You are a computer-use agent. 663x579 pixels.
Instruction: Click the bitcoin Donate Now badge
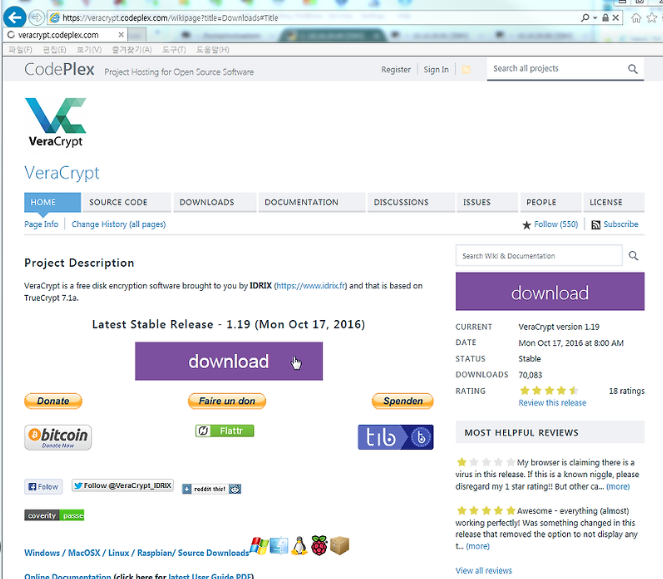click(x=58, y=437)
